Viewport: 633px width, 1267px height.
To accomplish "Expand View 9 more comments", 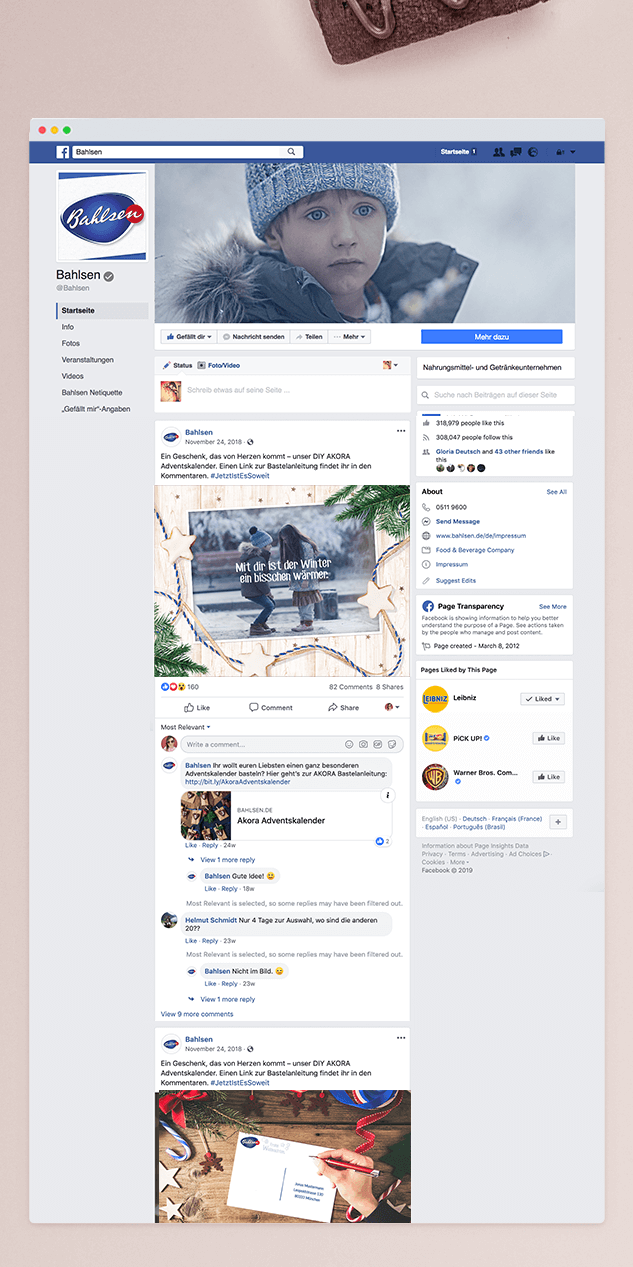I will (197, 1014).
